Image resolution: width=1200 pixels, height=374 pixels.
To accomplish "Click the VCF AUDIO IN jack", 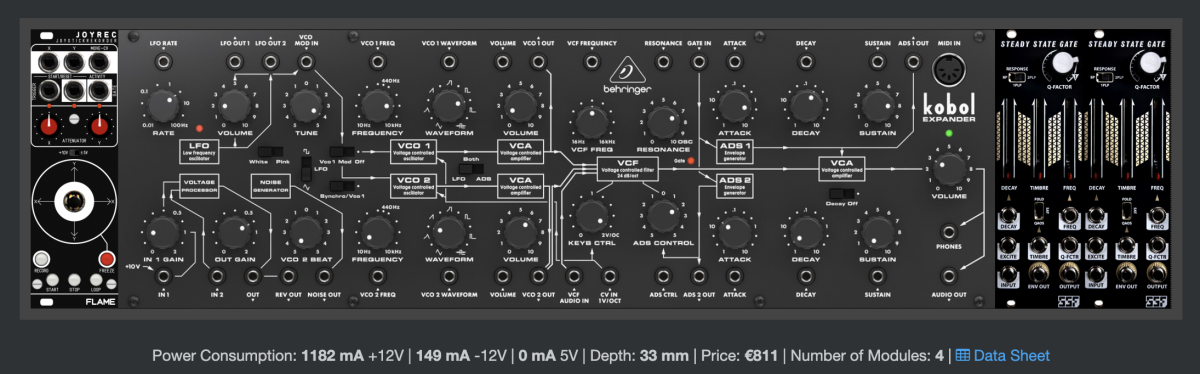I will click(x=574, y=277).
